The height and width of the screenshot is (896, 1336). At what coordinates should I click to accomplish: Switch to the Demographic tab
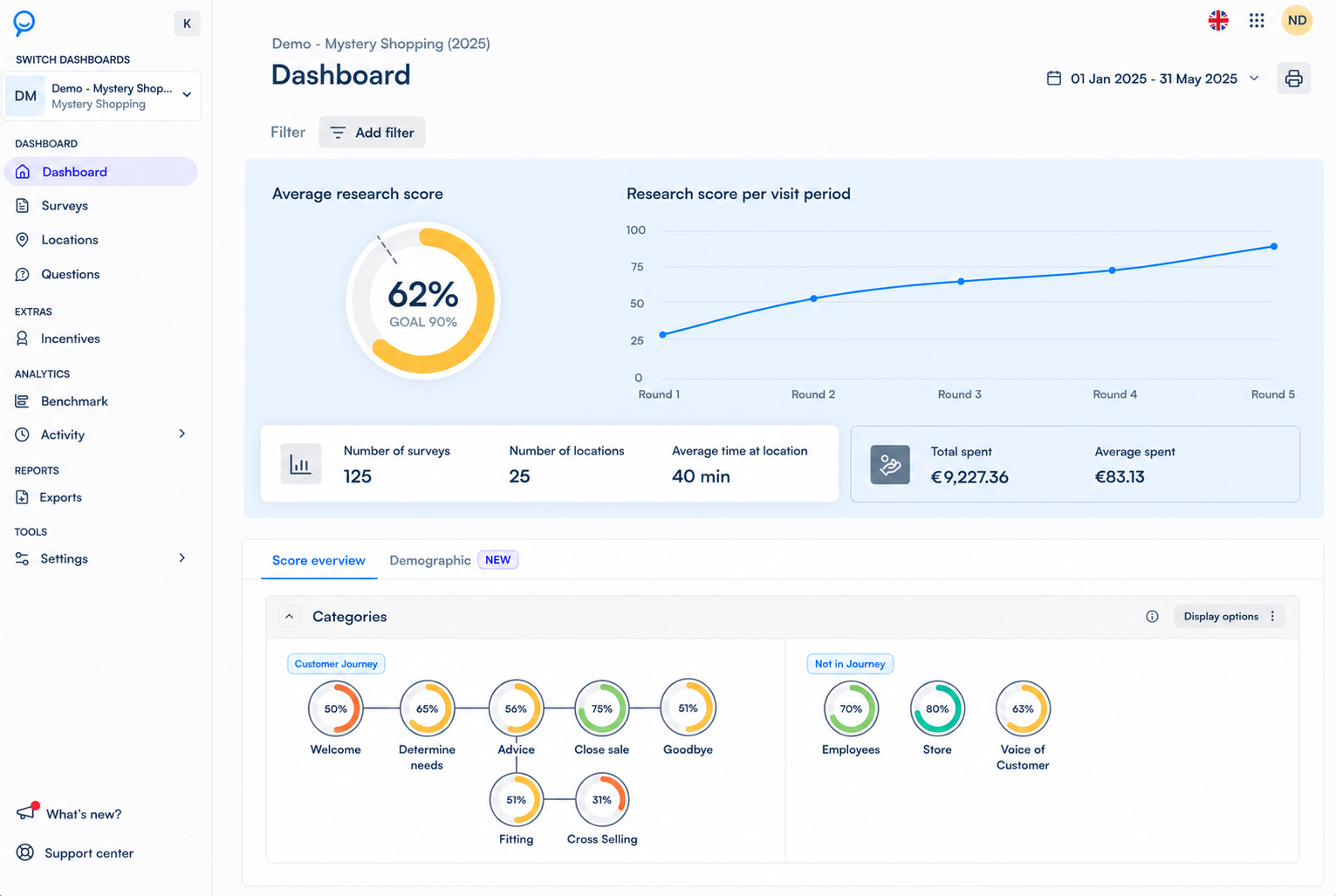[x=454, y=560]
